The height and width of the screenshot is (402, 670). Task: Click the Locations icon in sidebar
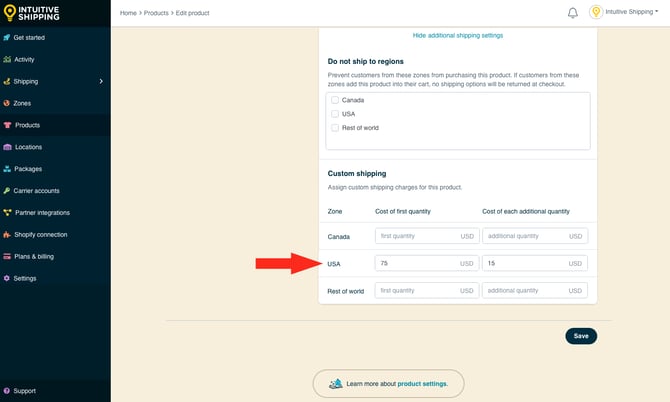[7, 147]
